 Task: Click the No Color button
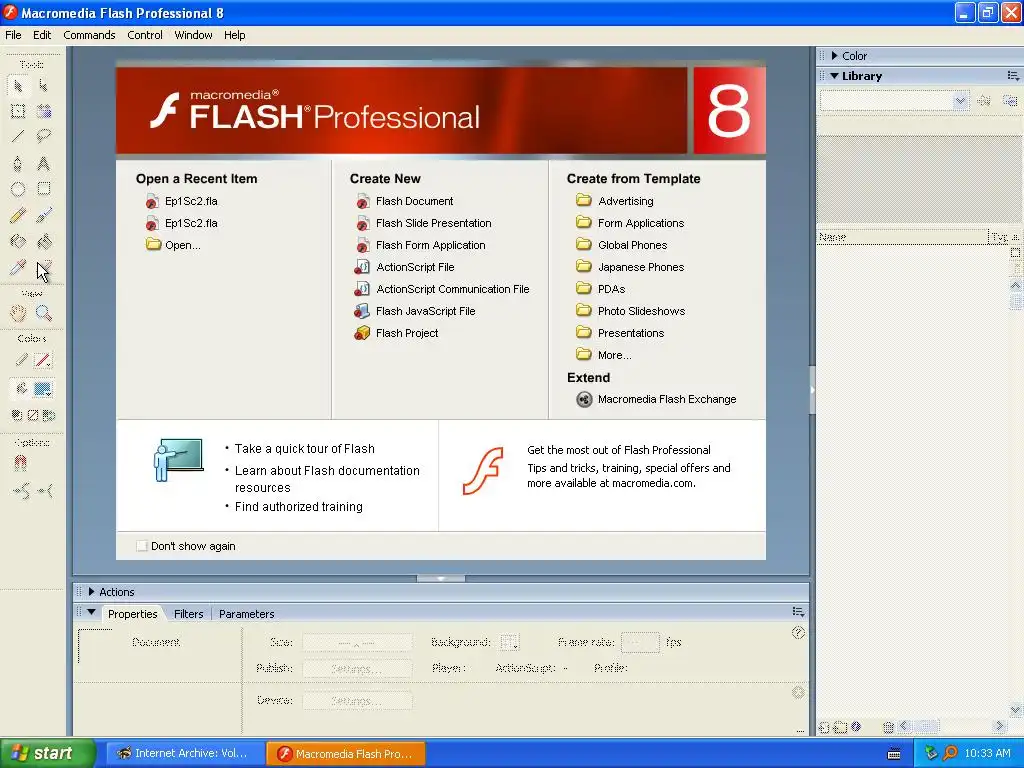33,415
